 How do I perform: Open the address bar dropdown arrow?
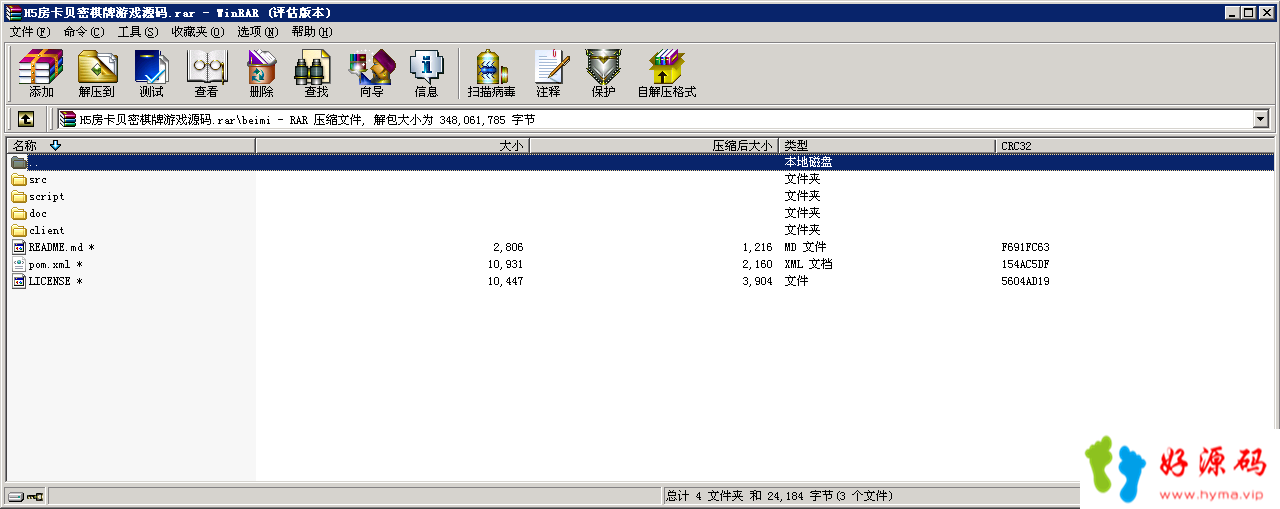point(1260,119)
